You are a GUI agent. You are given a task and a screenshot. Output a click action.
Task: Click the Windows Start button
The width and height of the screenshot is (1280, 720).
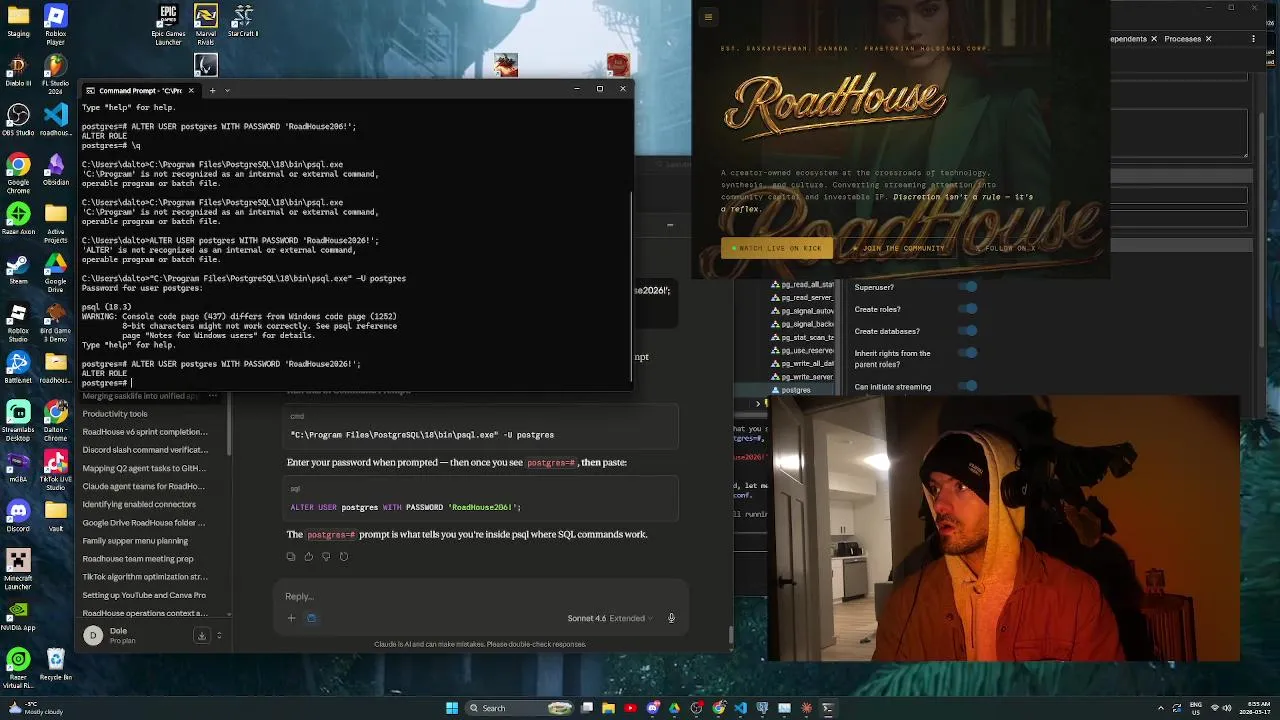(452, 708)
